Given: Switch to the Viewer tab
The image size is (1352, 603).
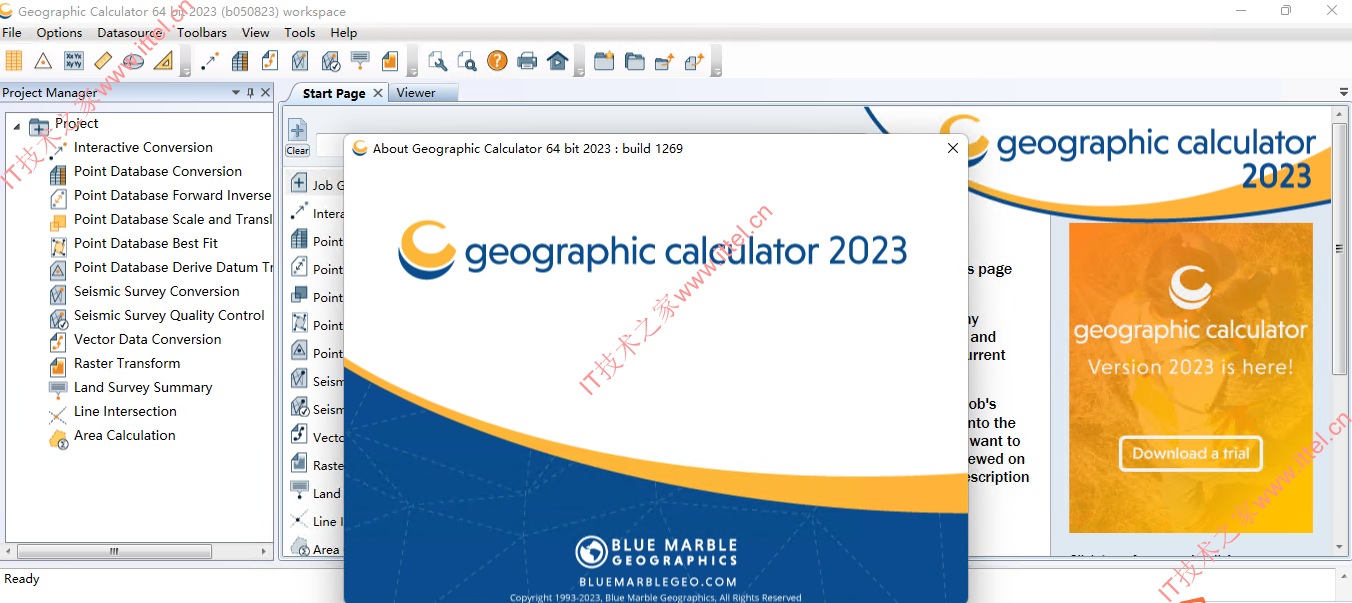Looking at the screenshot, I should click(x=416, y=93).
